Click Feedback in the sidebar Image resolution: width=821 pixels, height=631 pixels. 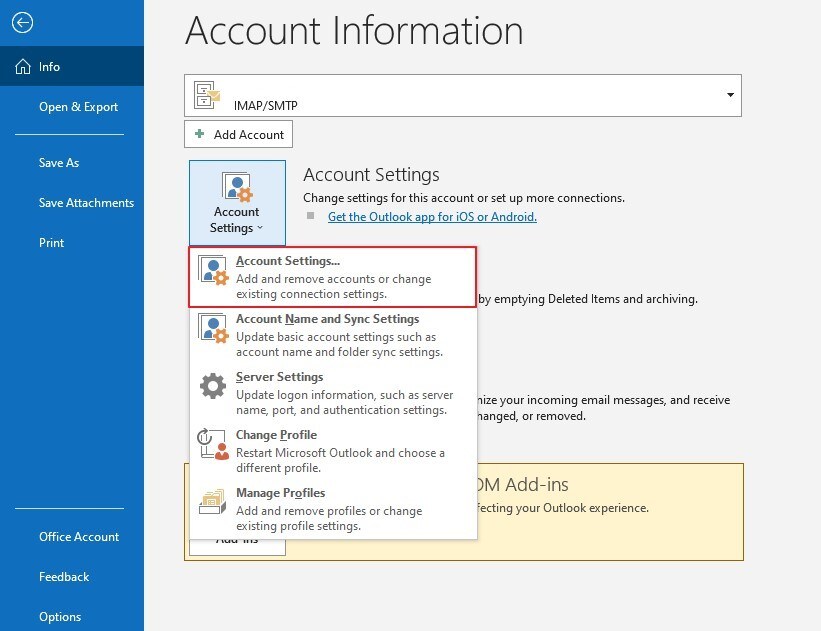pyautogui.click(x=64, y=577)
